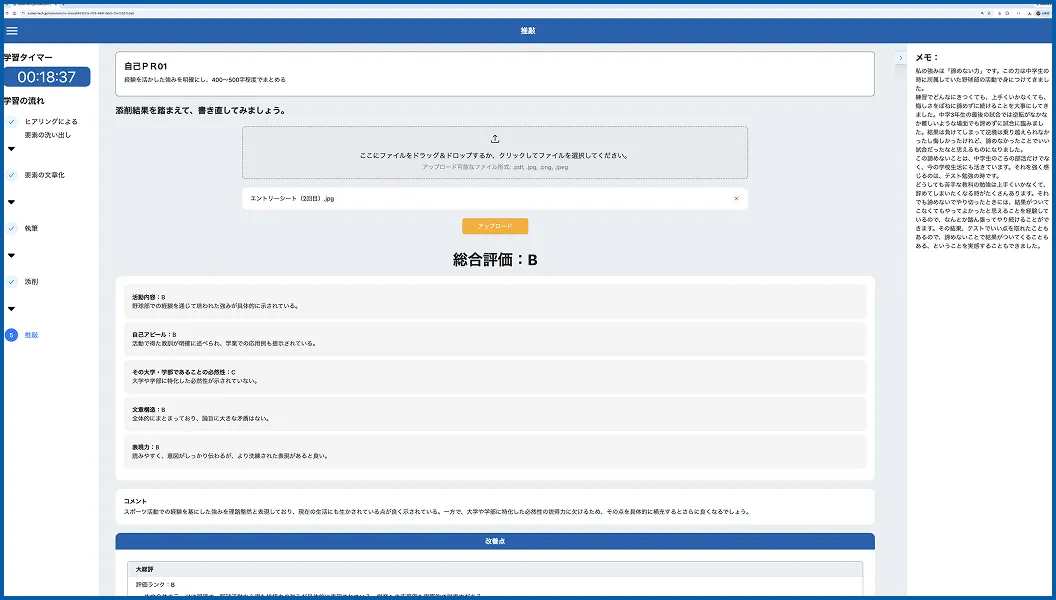
Task: Click the 00:18:37 learning timer display
Action: coord(46,77)
